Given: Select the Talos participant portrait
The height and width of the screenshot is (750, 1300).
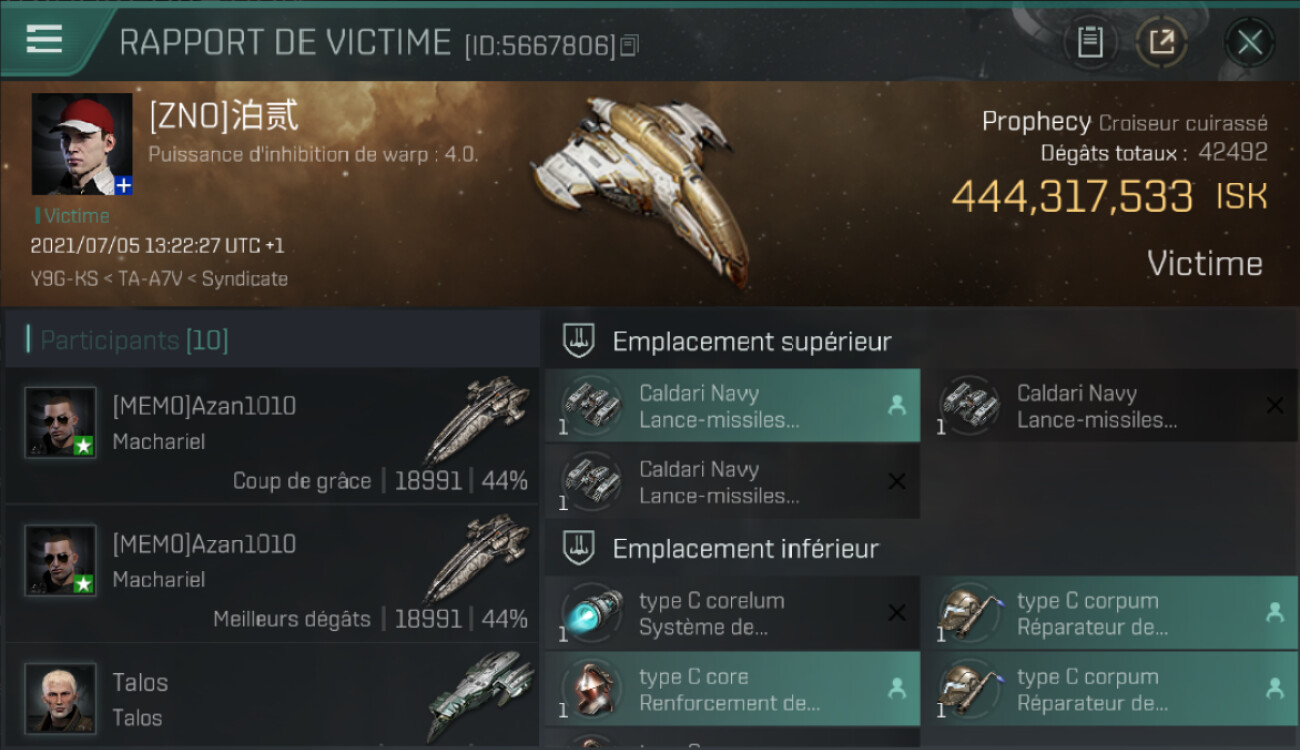Looking at the screenshot, I should point(61,697).
